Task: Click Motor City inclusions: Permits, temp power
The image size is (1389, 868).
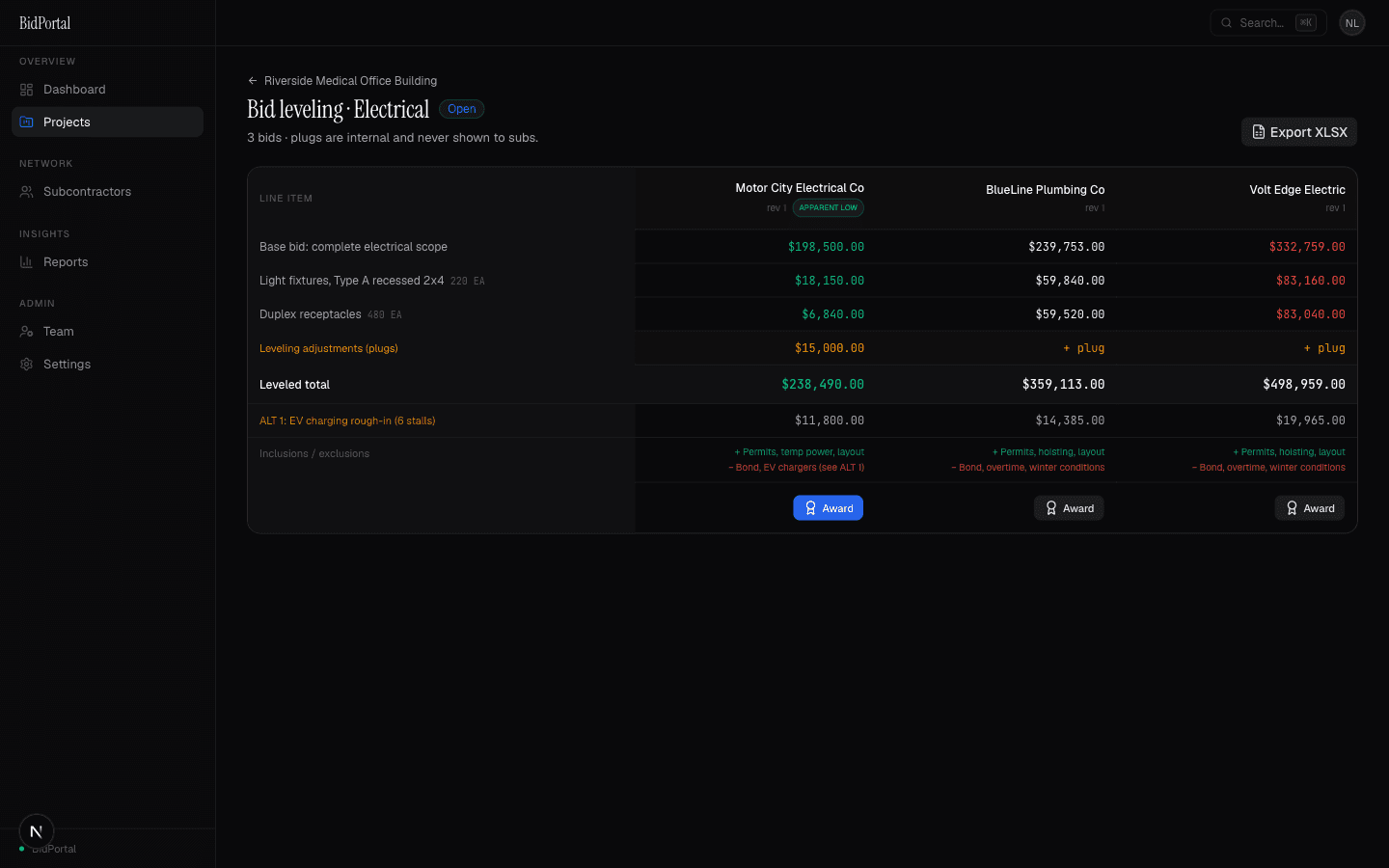Action: [x=800, y=452]
